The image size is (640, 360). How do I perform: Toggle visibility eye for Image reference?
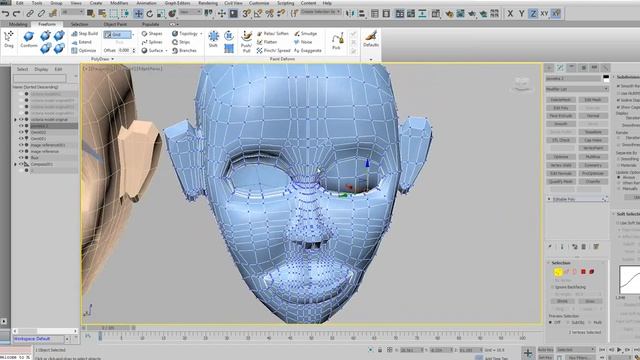coord(21,151)
